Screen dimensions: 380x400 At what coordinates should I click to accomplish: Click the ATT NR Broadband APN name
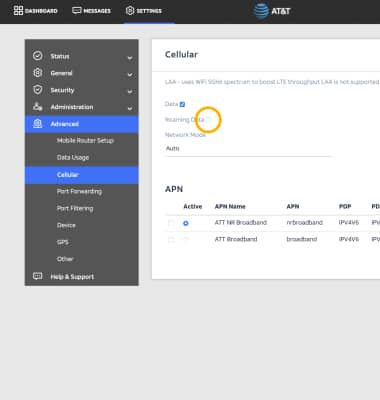pos(241,222)
